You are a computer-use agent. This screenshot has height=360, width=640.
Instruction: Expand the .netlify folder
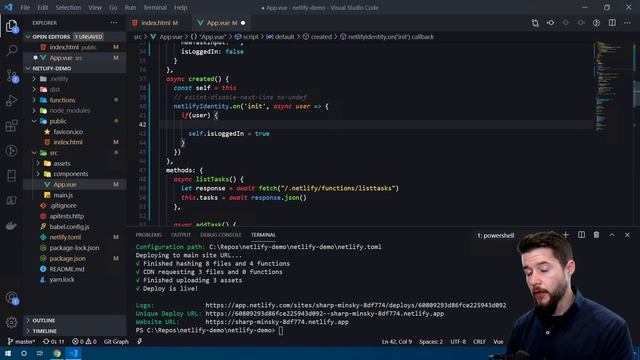75,79
